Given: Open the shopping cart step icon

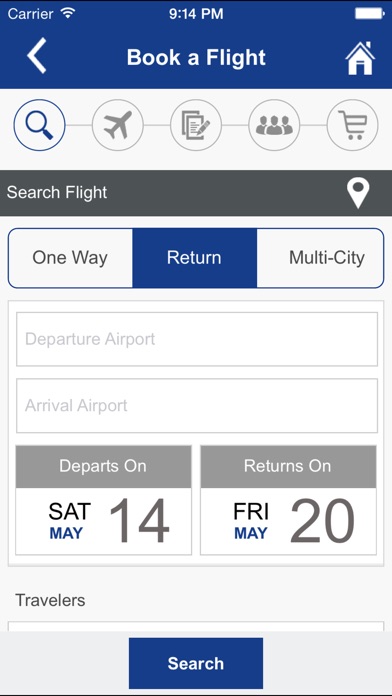Looking at the screenshot, I should tap(352, 125).
